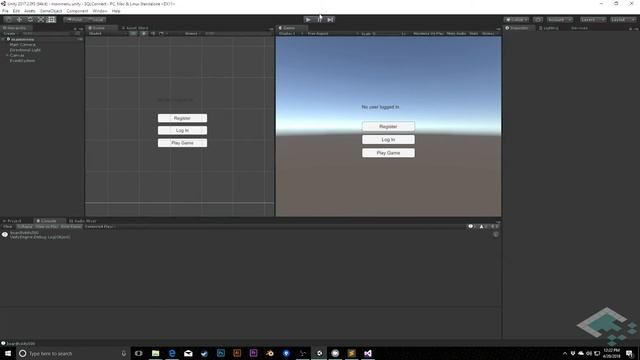
Task: Toggle Collapse in the Console panel
Action: click(x=25, y=227)
